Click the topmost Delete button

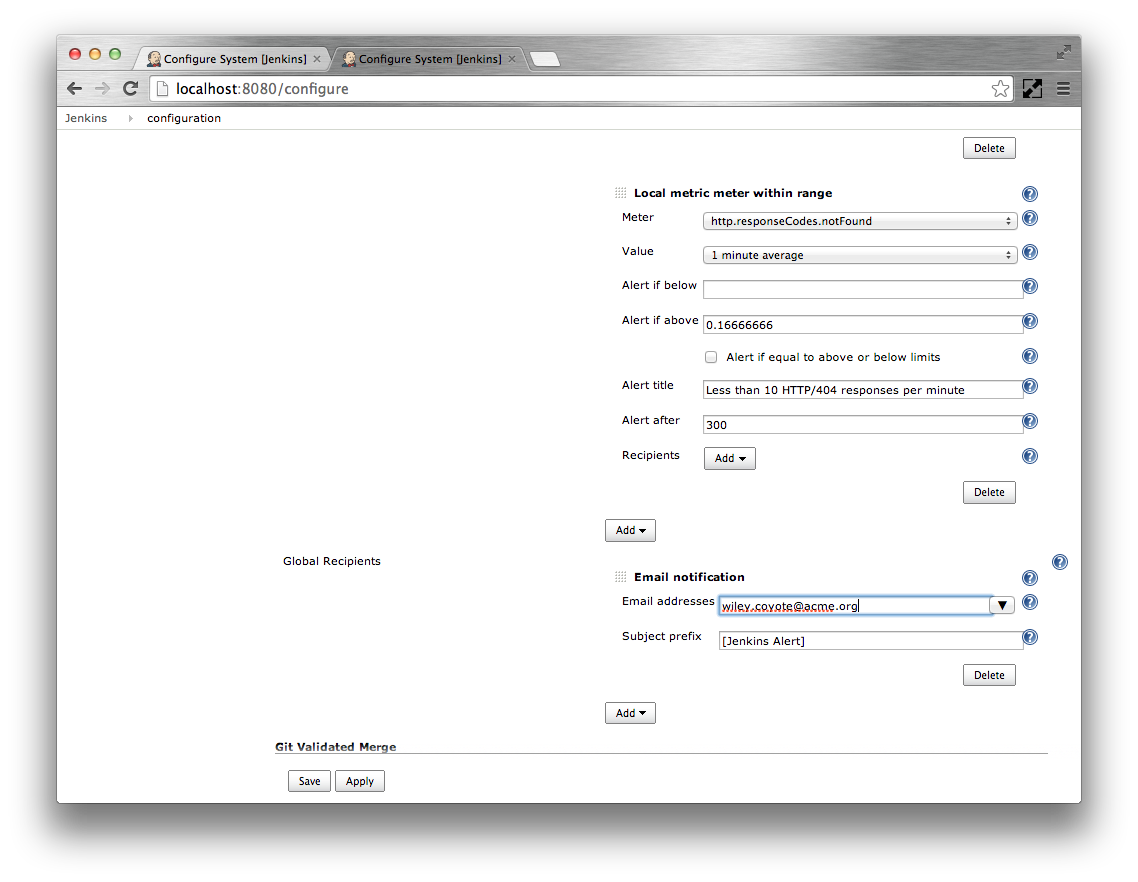988,148
